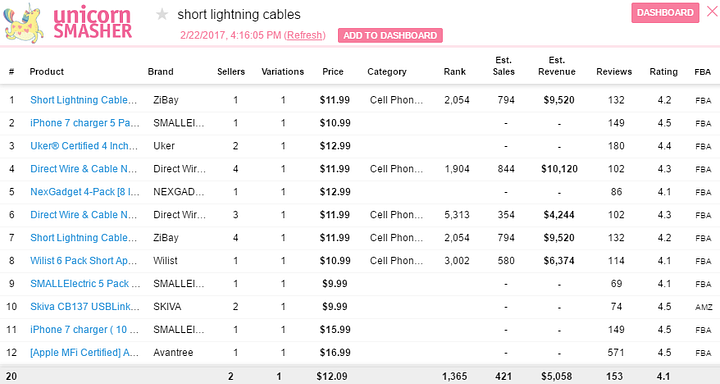Viewport: 720px width, 384px height.
Task: Click the favorite star icon beside search title
Action: [x=162, y=14]
